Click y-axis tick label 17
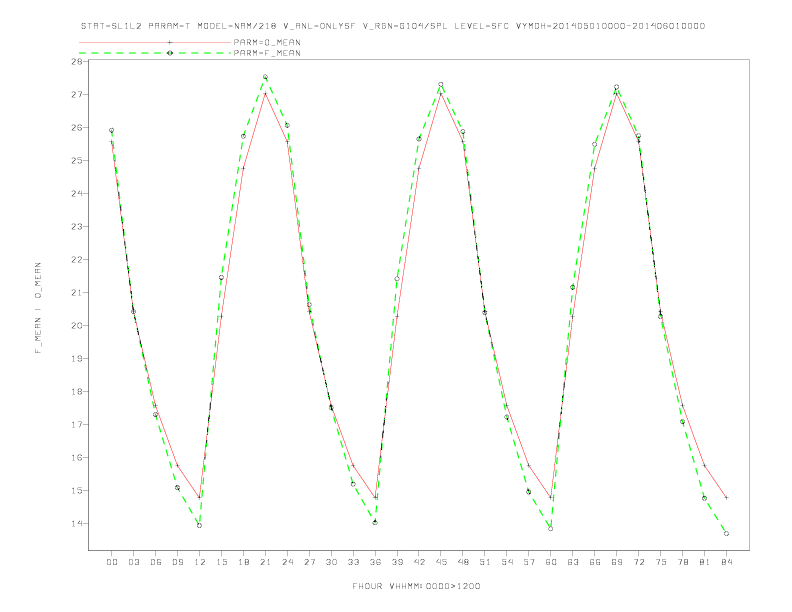Image resolution: width=792 pixels, height=612 pixels. [77, 425]
